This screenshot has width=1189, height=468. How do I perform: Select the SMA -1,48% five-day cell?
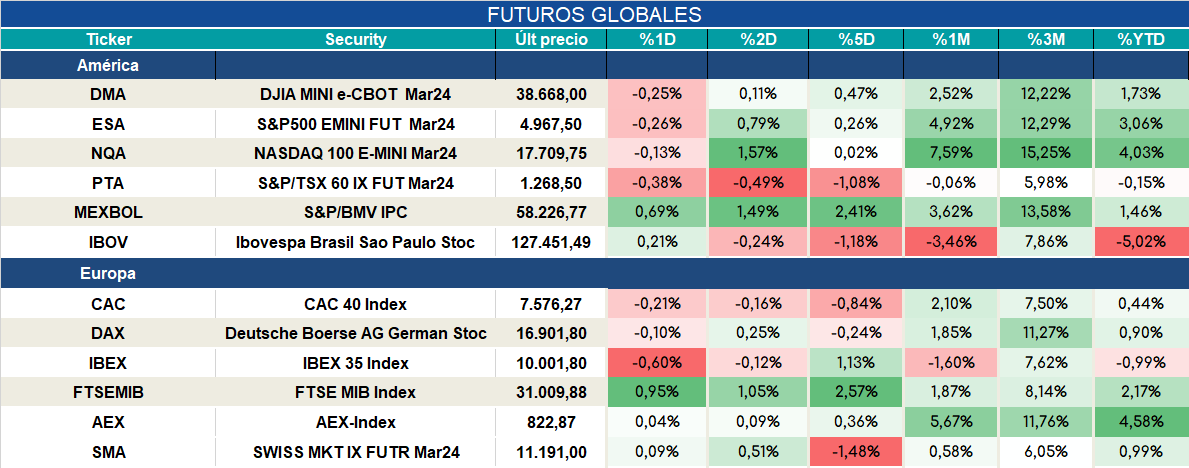pos(855,452)
